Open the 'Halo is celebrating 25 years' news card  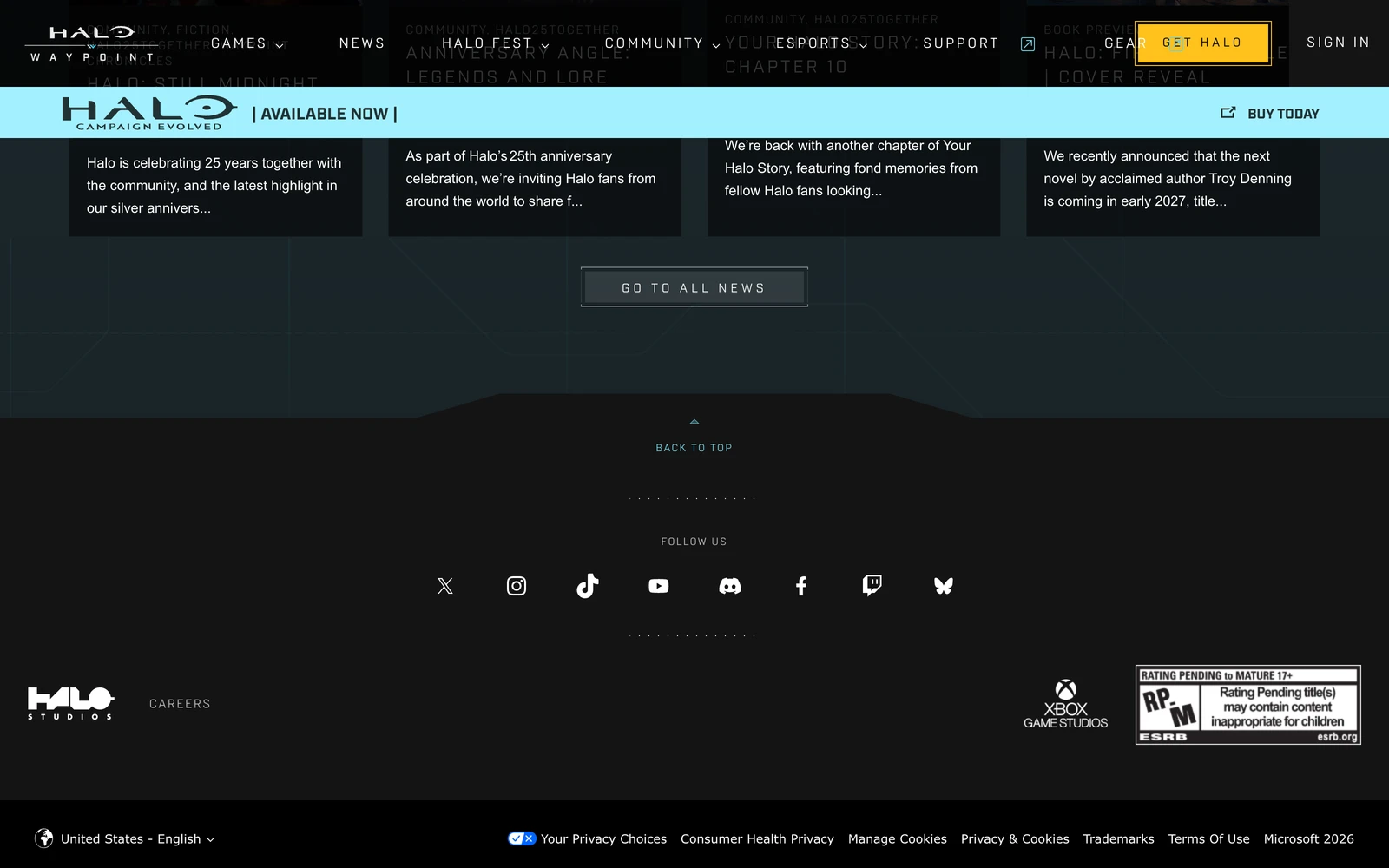point(215,186)
